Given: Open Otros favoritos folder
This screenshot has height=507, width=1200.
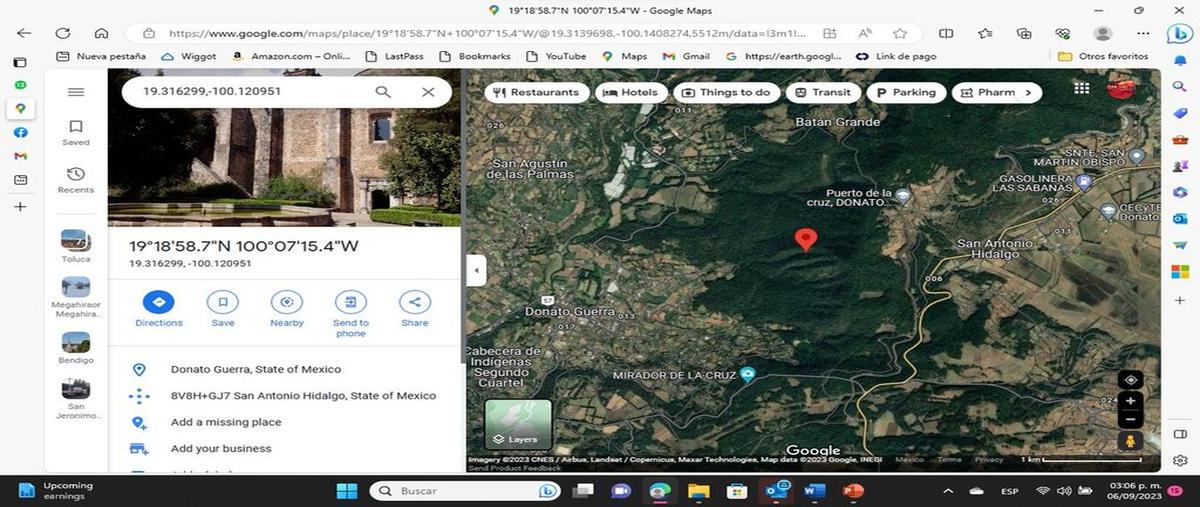Looking at the screenshot, I should click(x=1103, y=56).
